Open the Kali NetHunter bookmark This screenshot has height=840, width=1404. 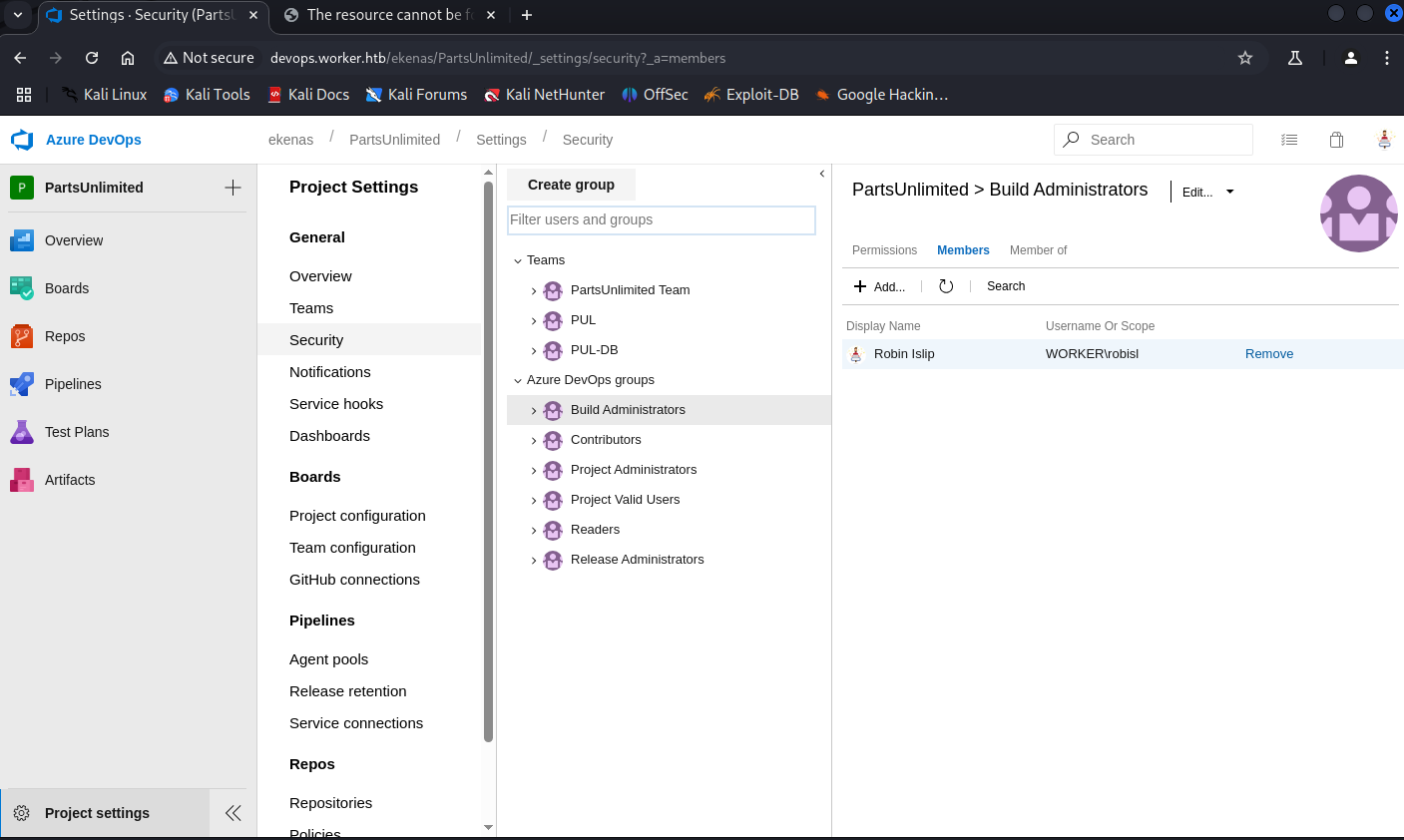tap(545, 95)
